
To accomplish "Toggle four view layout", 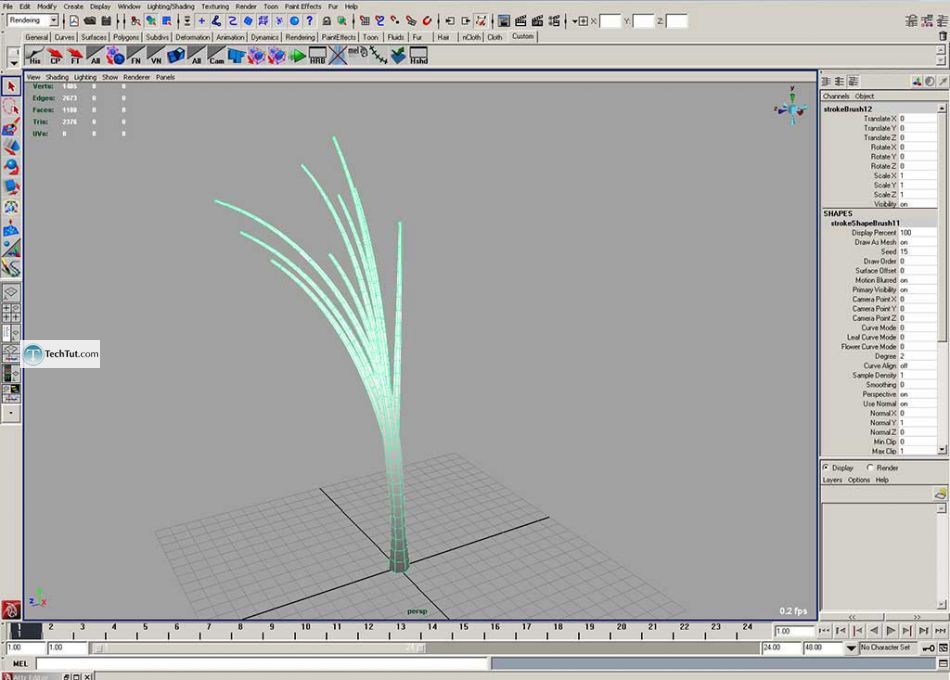I will pos(11,313).
